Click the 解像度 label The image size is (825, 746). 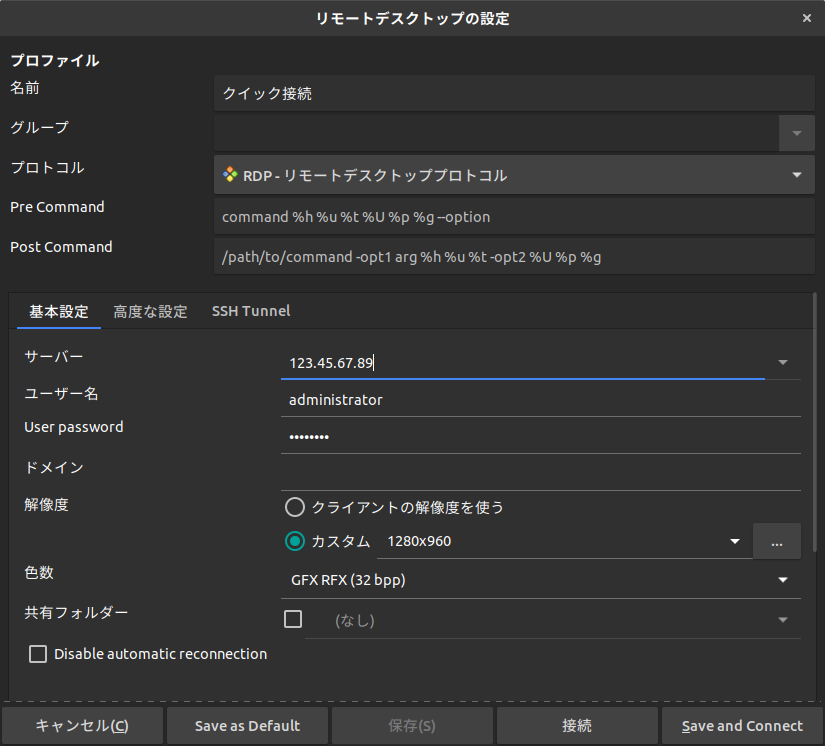point(46,505)
